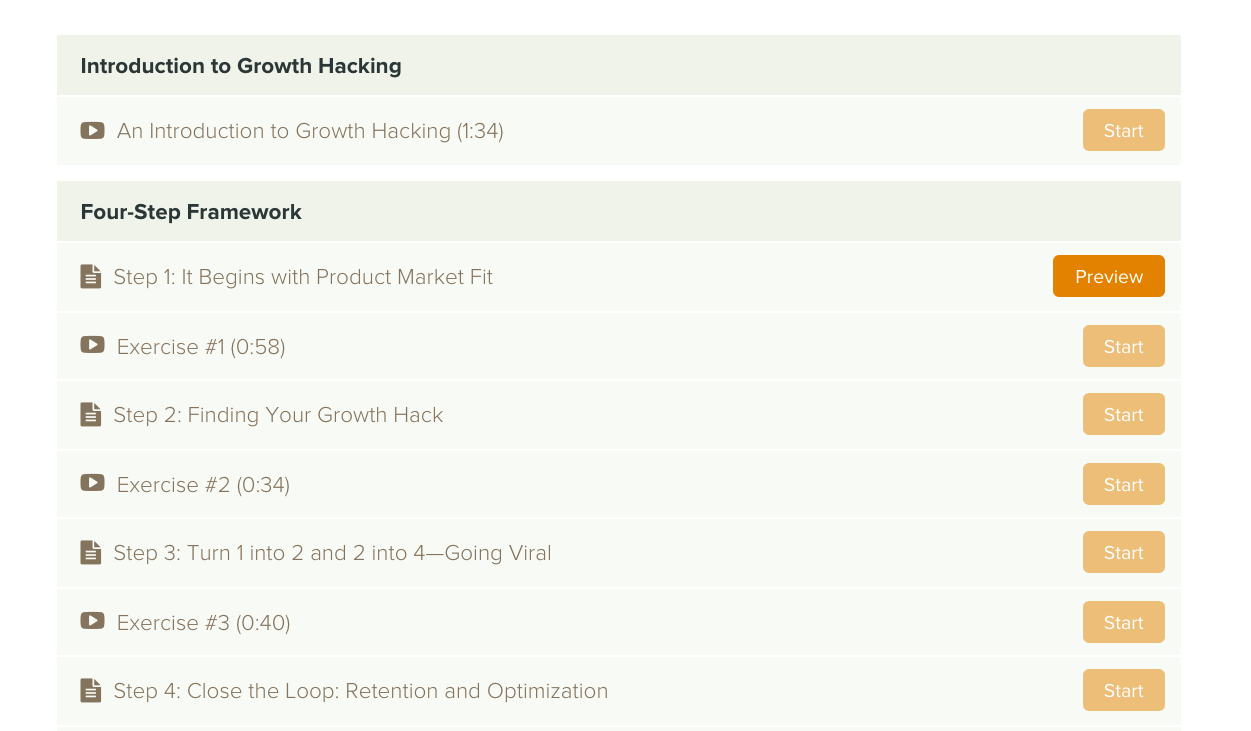Viewport: 1251px width, 731px height.
Task: Click document icon beside Step 2 lesson
Action: coord(91,415)
